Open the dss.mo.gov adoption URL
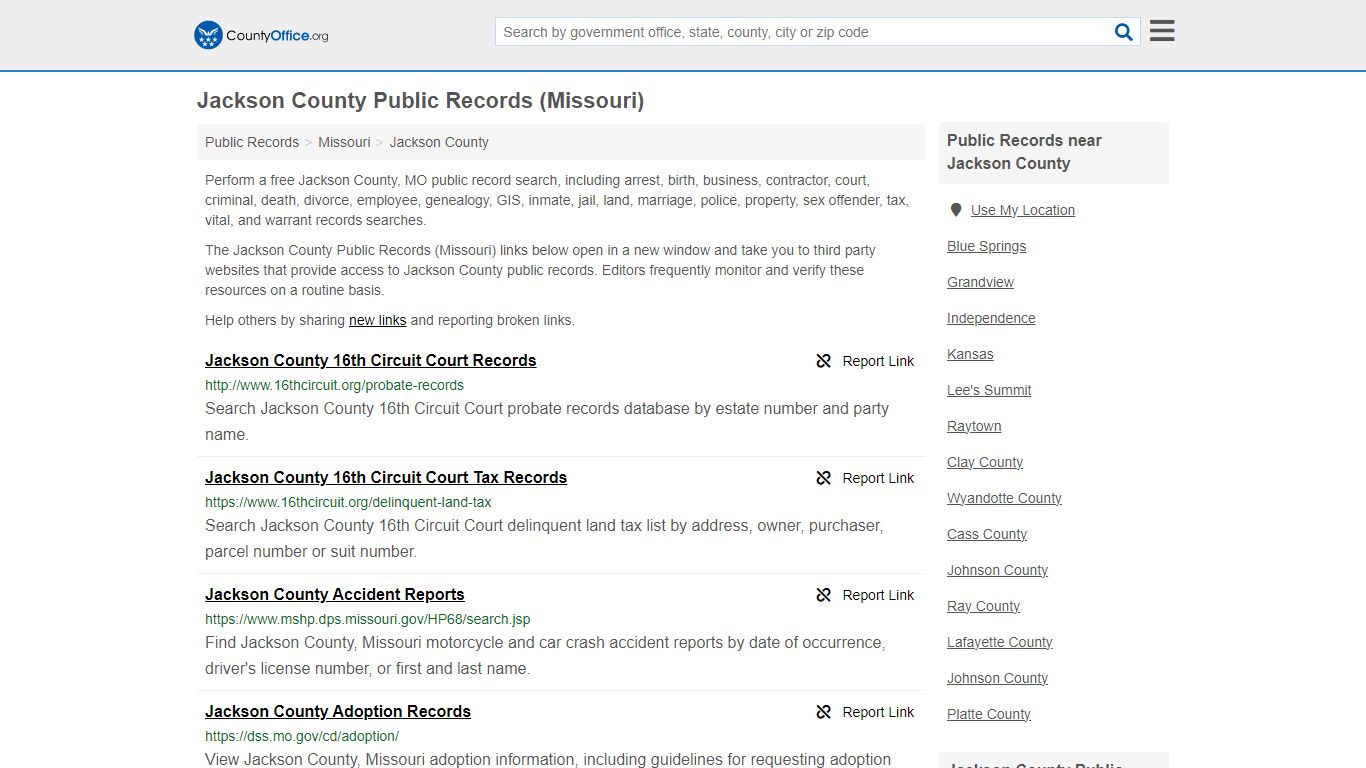 (x=302, y=736)
